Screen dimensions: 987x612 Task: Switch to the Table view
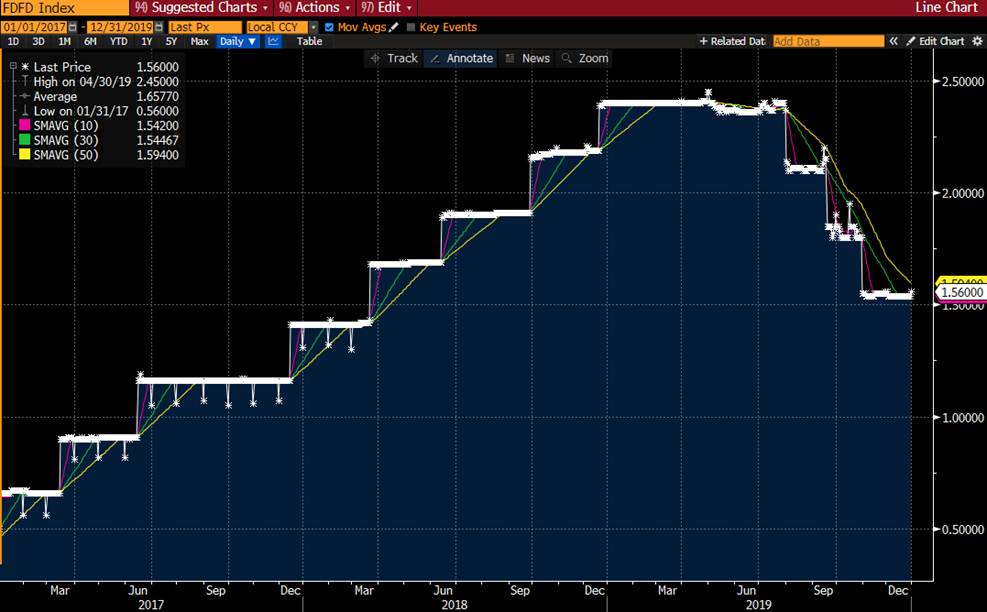[x=309, y=42]
